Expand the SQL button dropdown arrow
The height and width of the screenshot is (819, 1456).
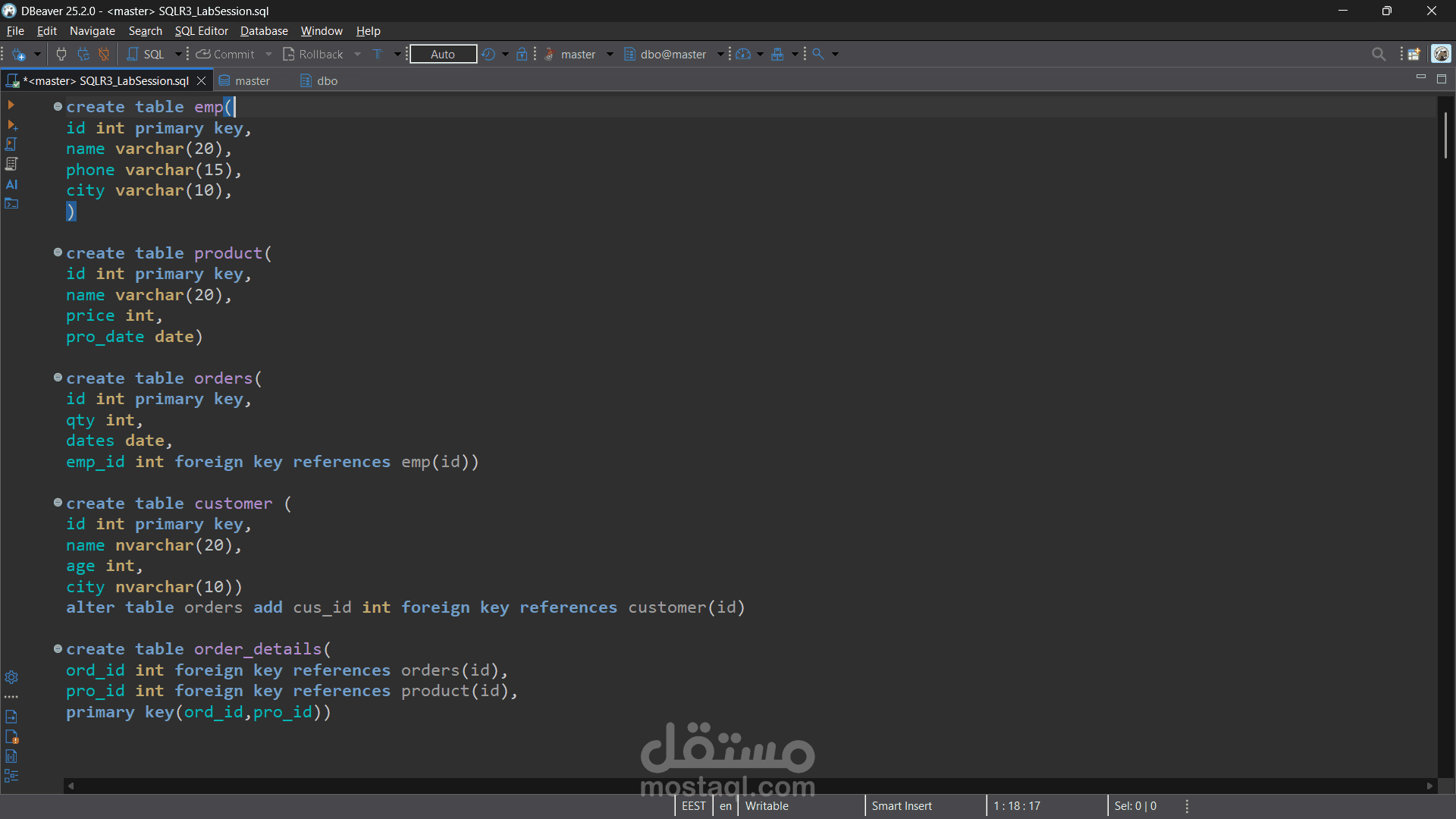click(x=178, y=55)
